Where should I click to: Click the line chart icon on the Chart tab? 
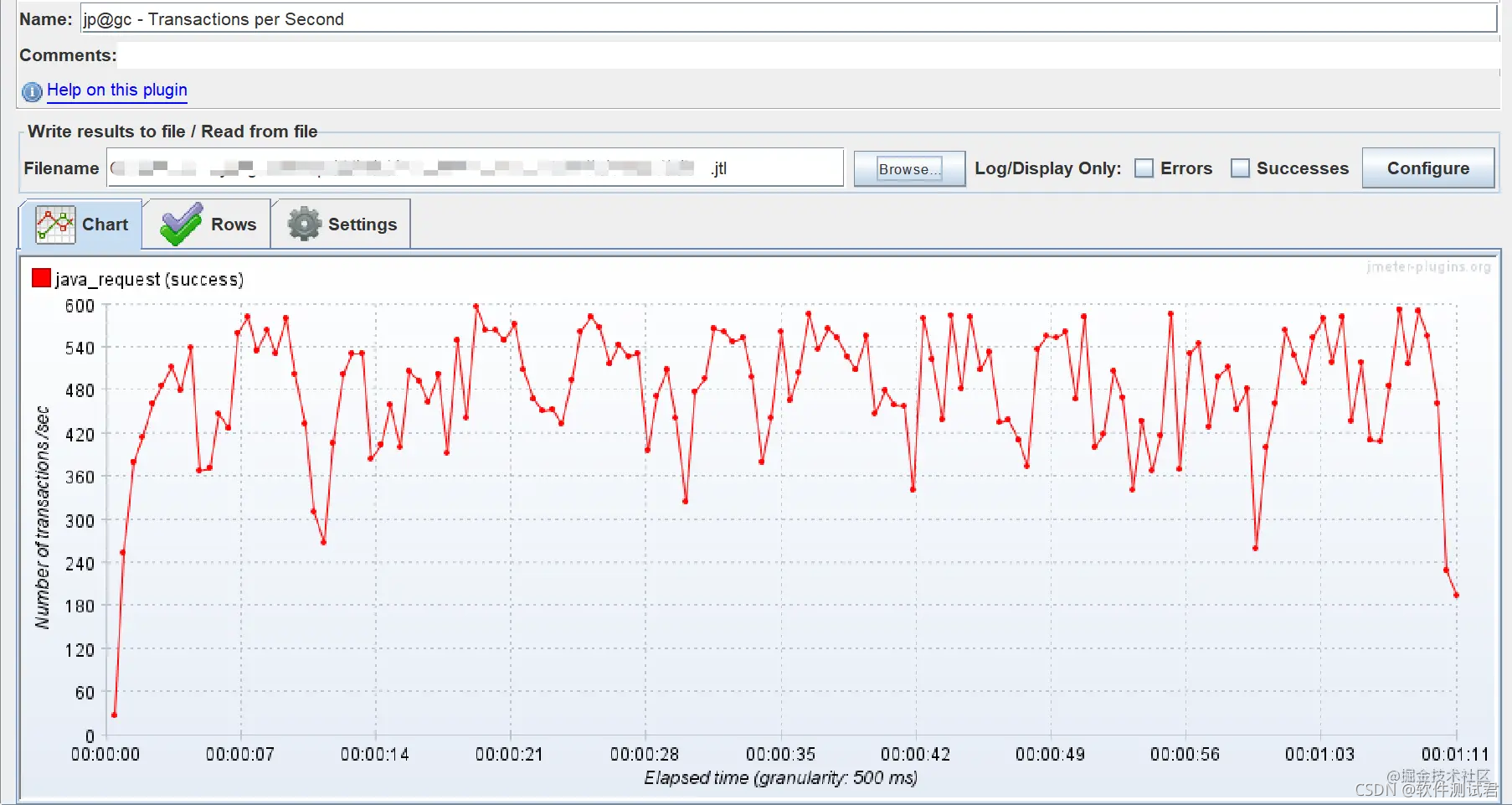(55, 224)
